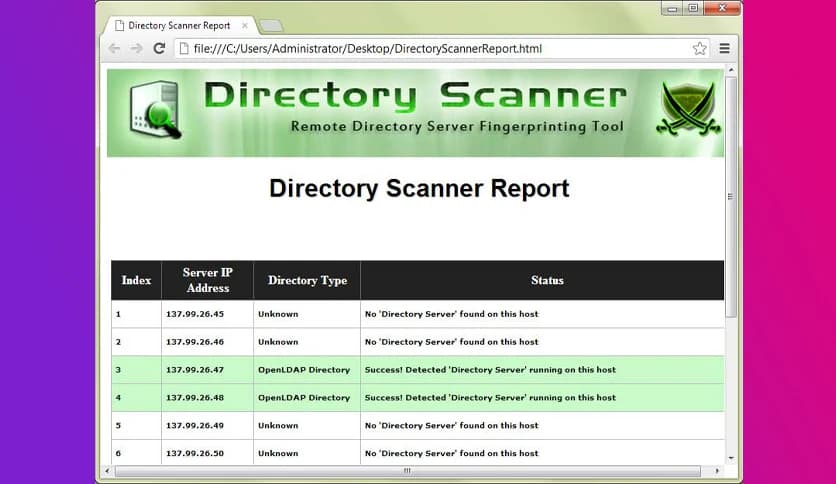Image resolution: width=836 pixels, height=484 pixels.
Task: Click index number 4 in the table
Action: pos(118,398)
